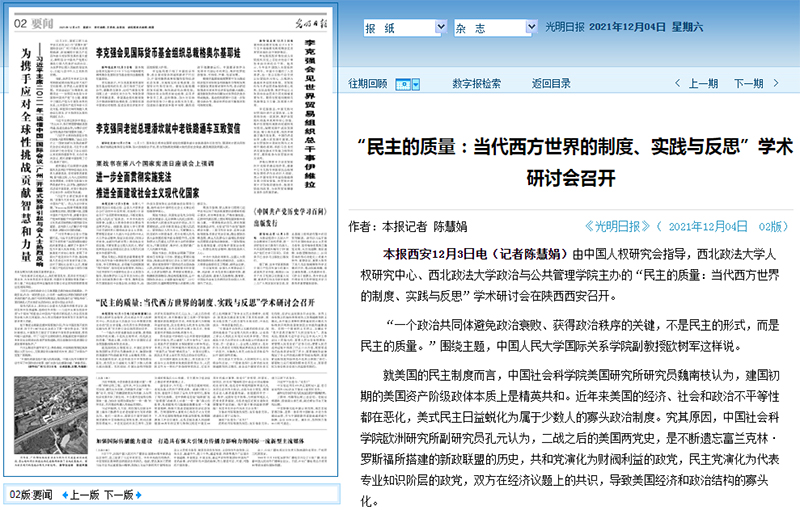Image resolution: width=800 pixels, height=510 pixels.
Task: Click 下一版 below the page image
Action: click(118, 495)
